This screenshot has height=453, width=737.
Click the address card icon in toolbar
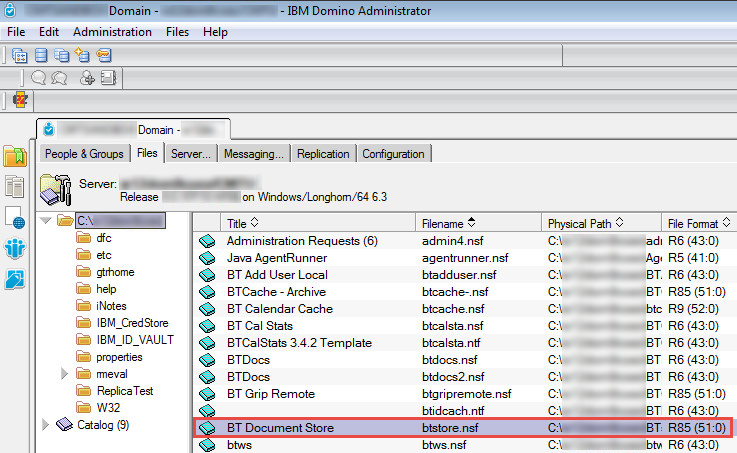tap(109, 78)
